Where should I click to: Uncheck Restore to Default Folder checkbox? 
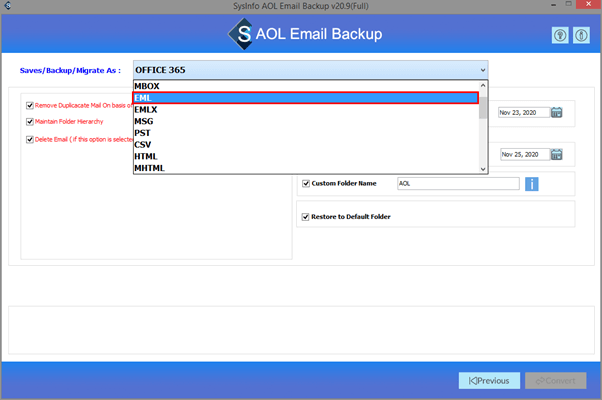click(305, 217)
